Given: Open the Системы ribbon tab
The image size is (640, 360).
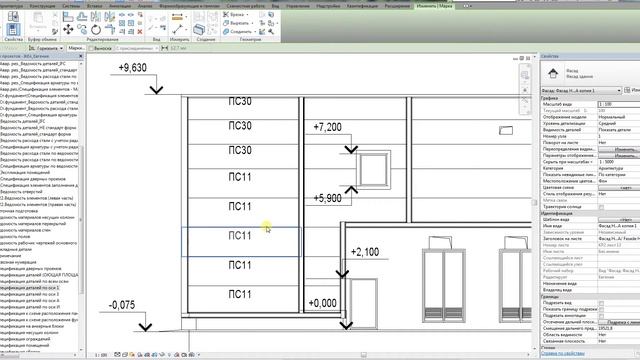Looking at the screenshot, I should click(71, 6).
